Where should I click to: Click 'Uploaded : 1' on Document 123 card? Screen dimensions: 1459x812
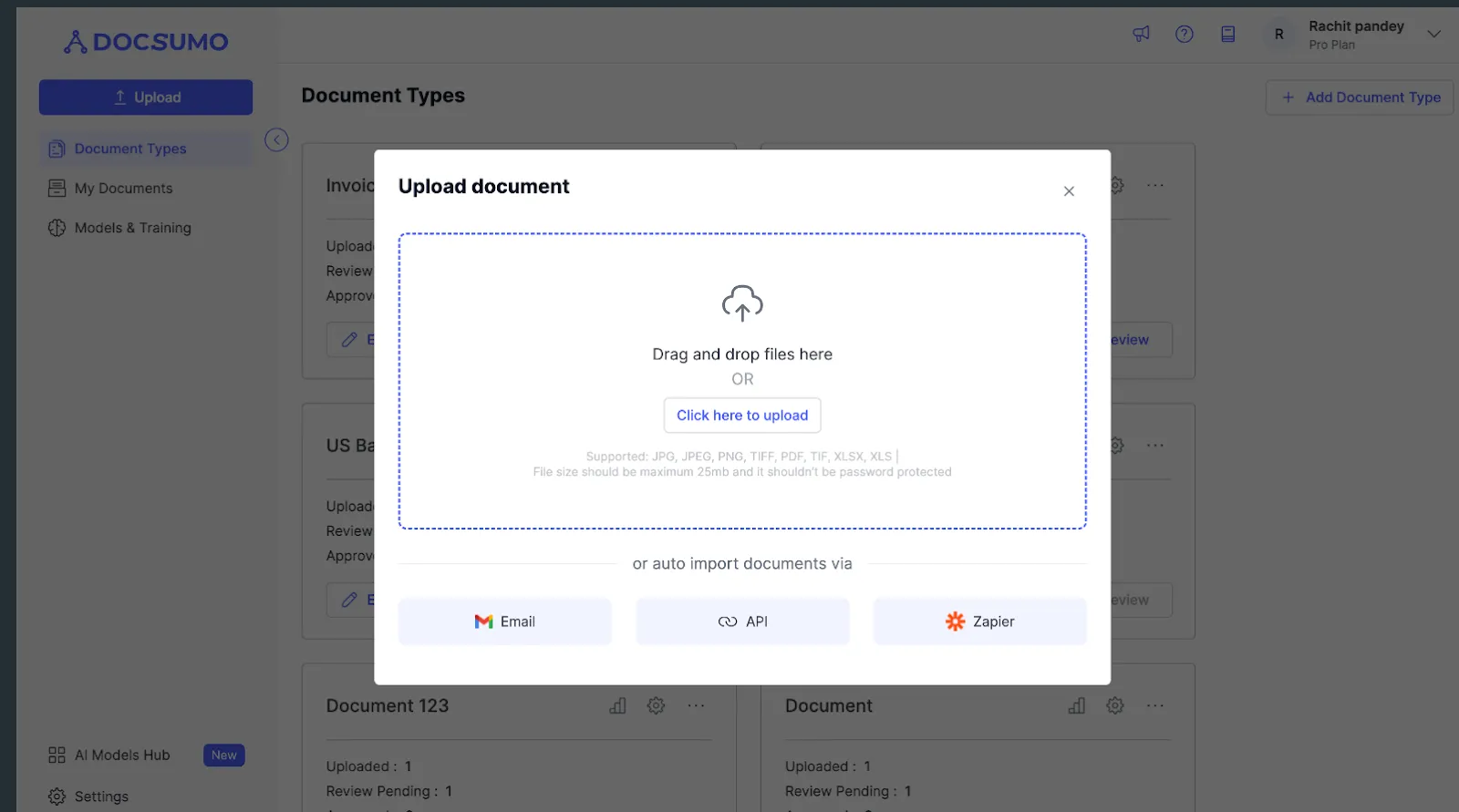click(x=369, y=766)
